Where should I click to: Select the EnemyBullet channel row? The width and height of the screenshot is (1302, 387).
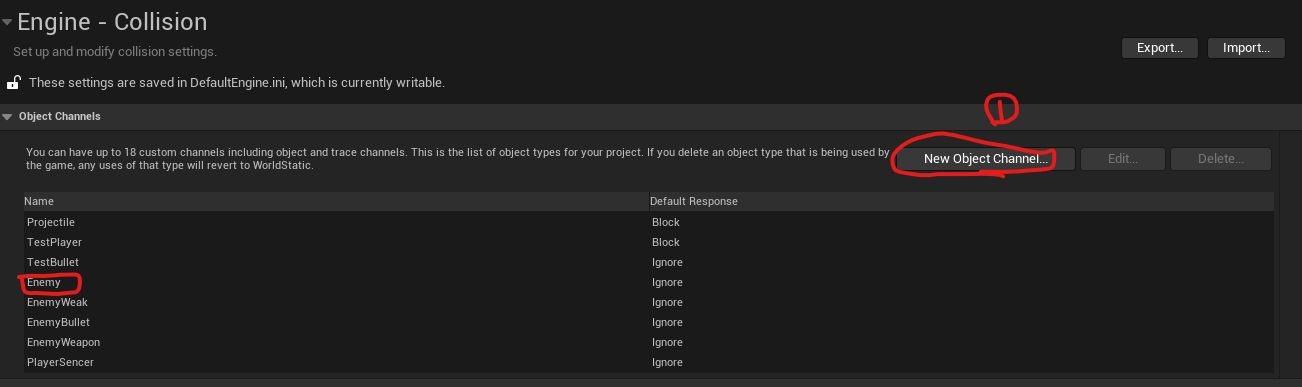click(649, 322)
